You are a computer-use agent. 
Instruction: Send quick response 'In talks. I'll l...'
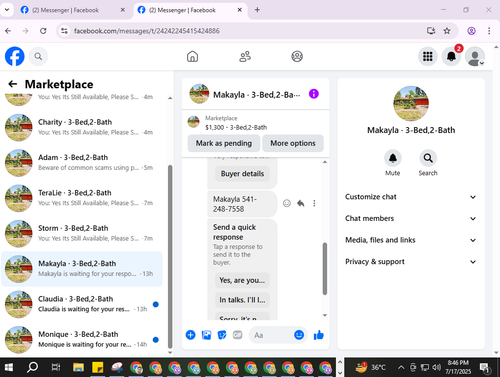[242, 300]
